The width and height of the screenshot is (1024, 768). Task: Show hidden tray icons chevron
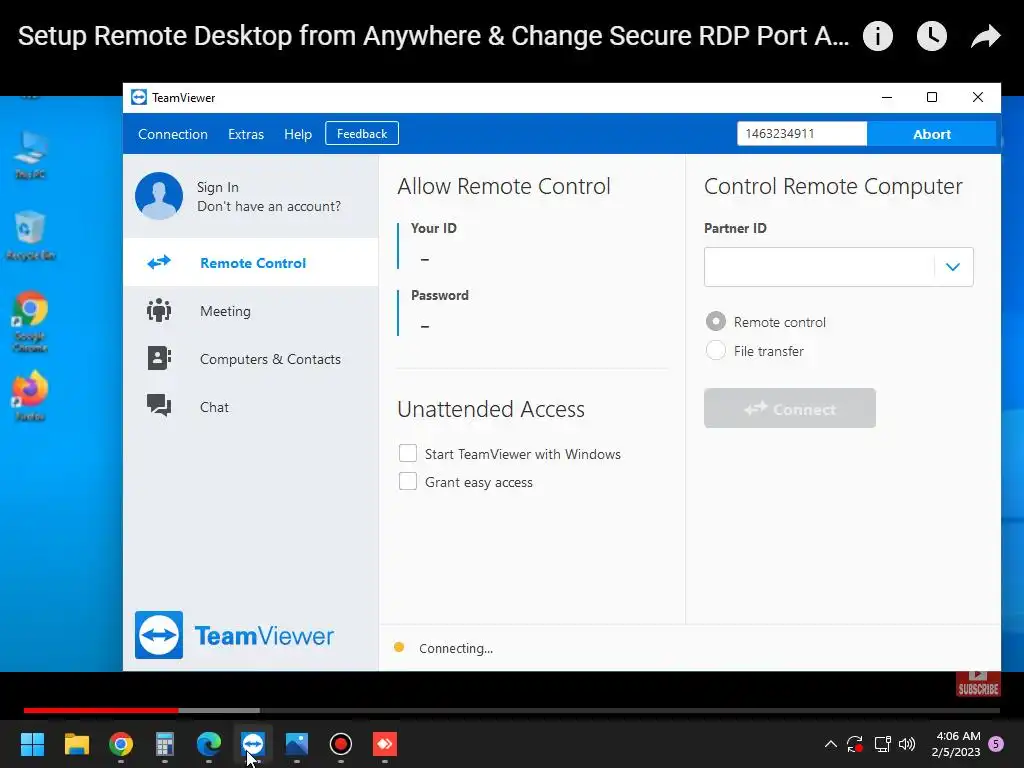point(831,744)
